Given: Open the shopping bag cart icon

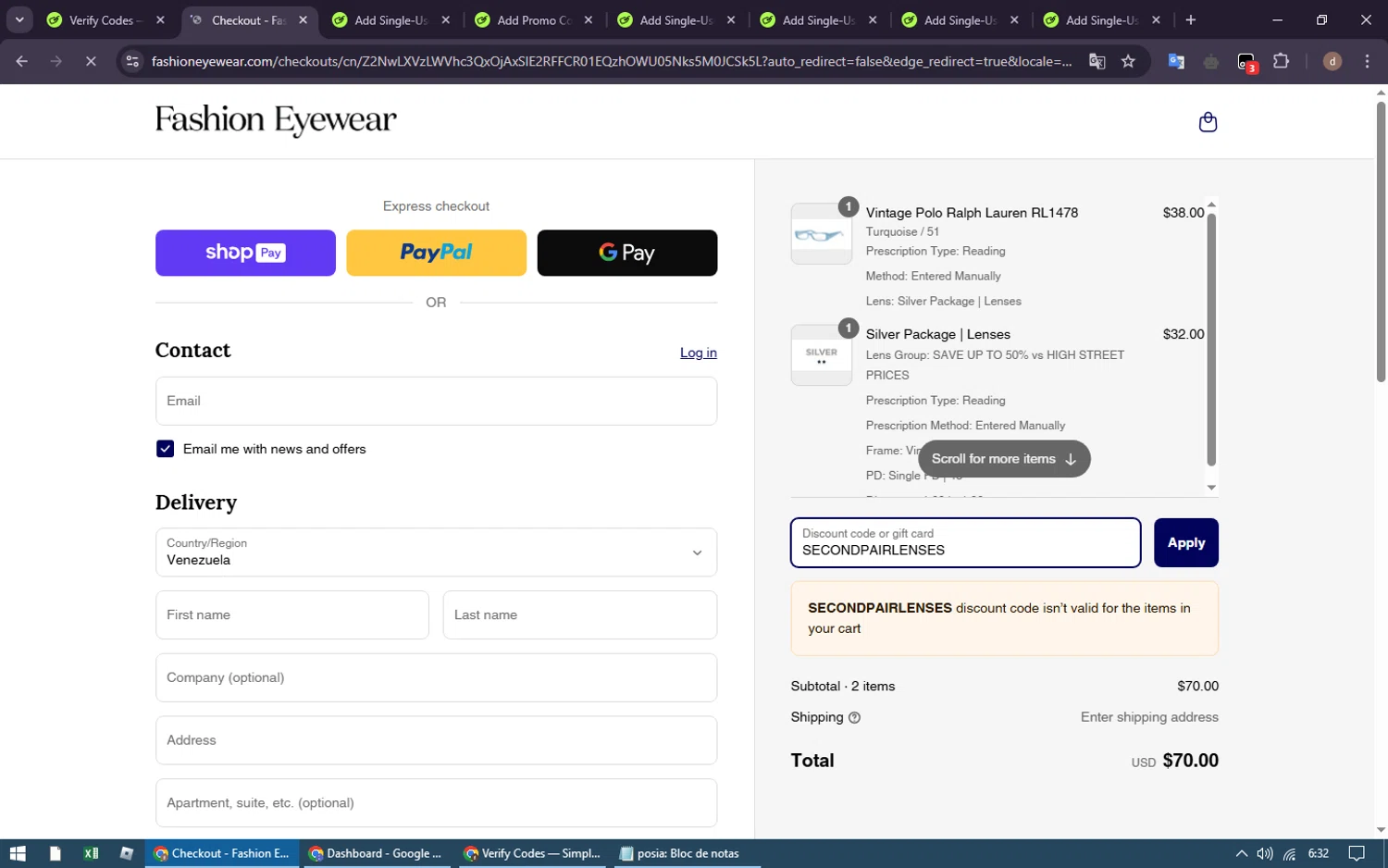Looking at the screenshot, I should [1208, 122].
